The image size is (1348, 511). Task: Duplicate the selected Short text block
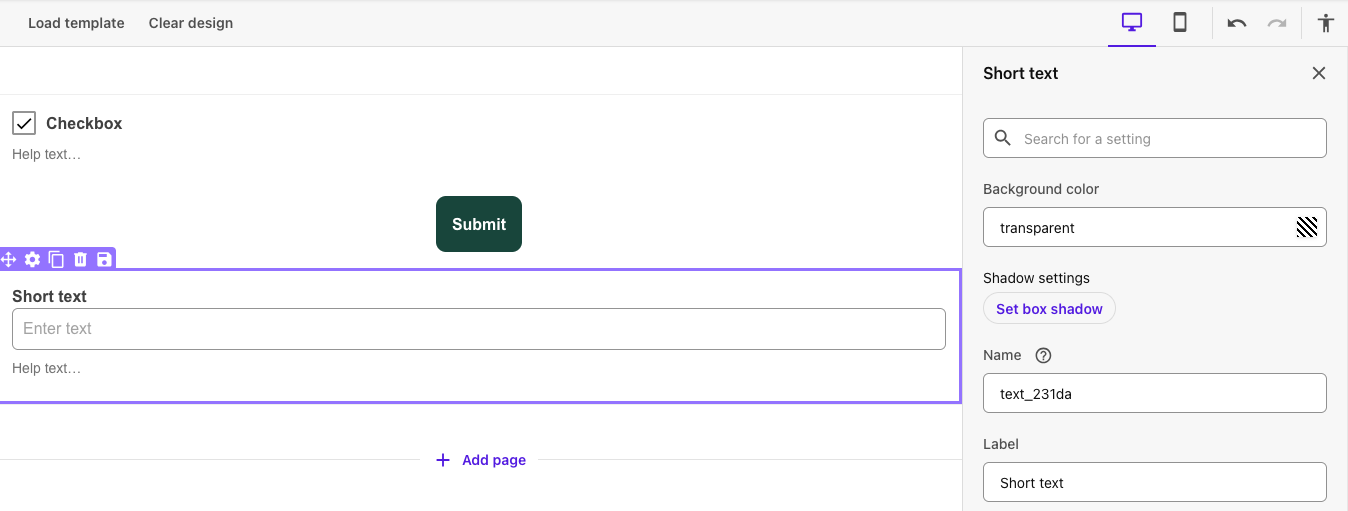tap(57, 260)
